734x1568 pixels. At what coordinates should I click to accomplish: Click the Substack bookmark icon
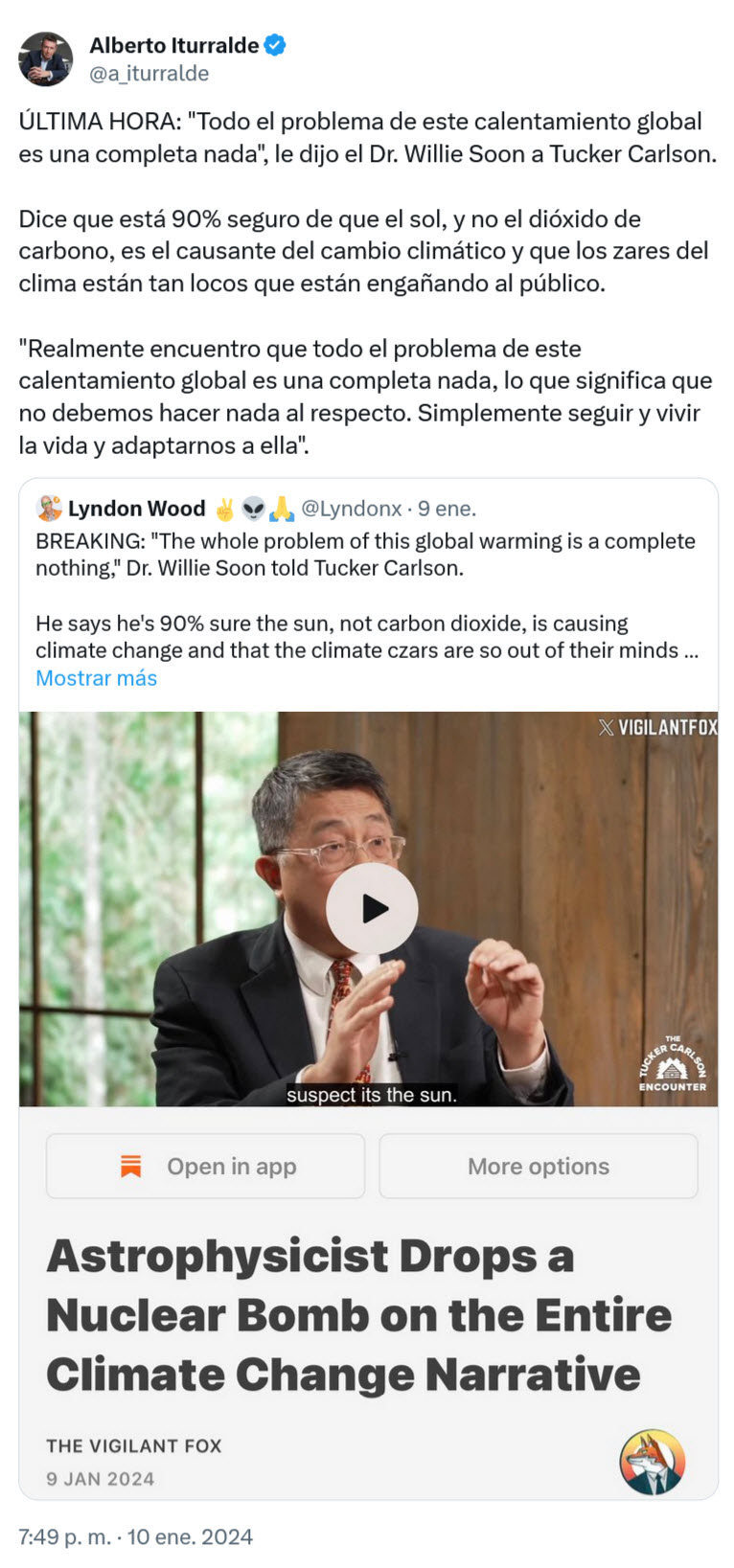(131, 1166)
